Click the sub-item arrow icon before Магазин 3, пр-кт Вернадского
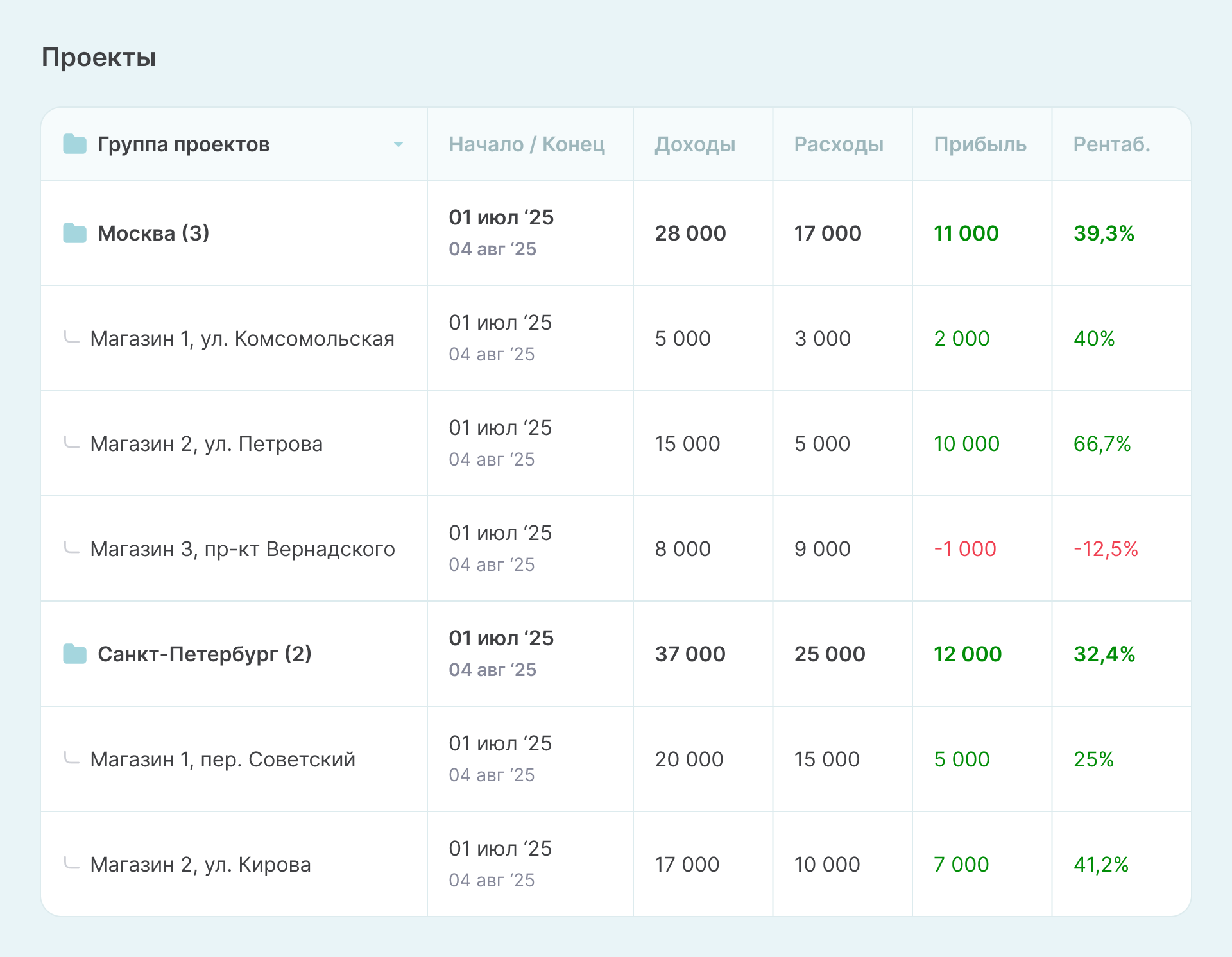This screenshot has height=957, width=1232. pyautogui.click(x=71, y=548)
